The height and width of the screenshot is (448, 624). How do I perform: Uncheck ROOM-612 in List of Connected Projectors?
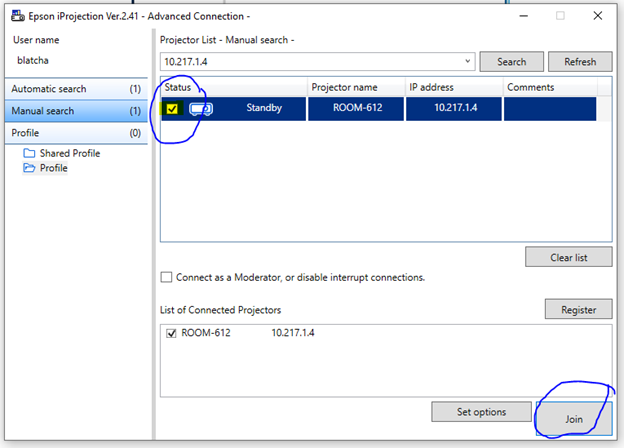(x=171, y=333)
